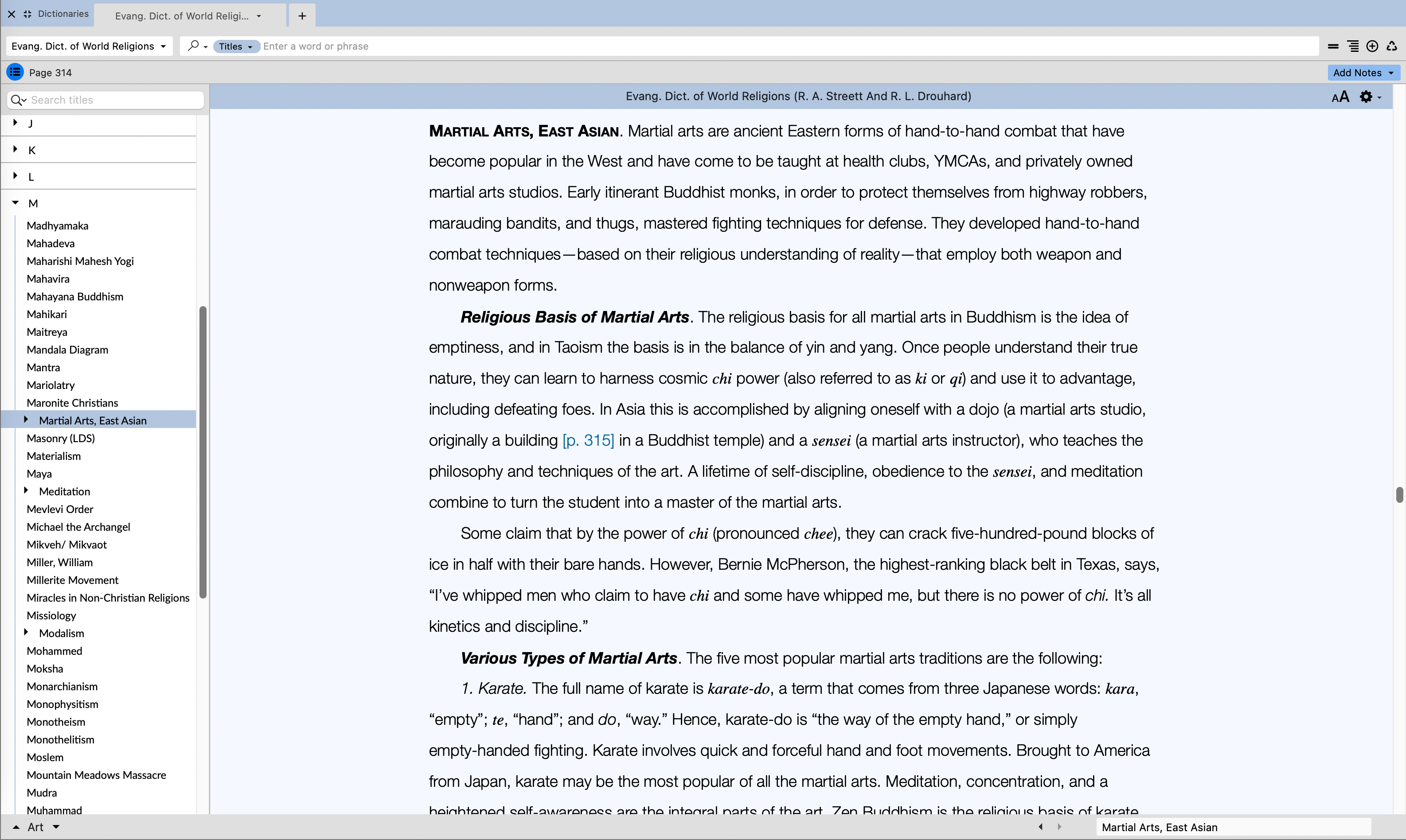Open the Mountain Meadows Massacre entry
The image size is (1406, 840).
tap(96, 775)
